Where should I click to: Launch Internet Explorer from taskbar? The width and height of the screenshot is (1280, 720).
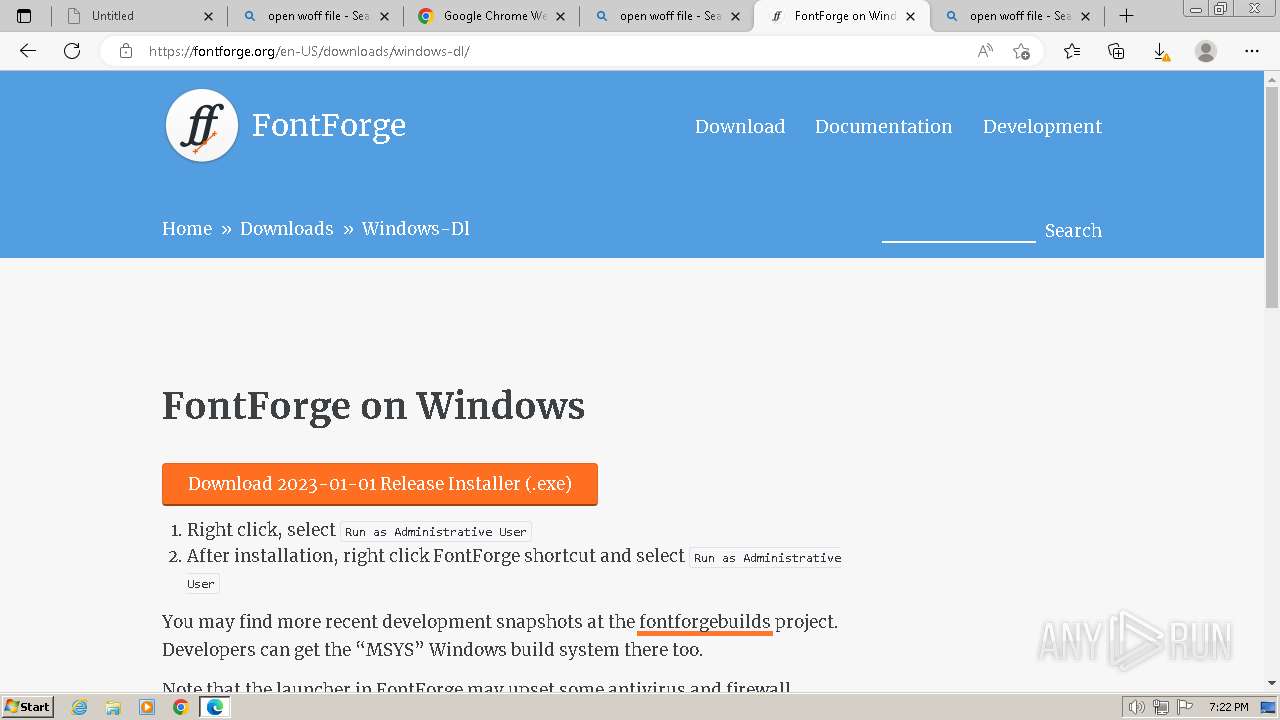coord(80,707)
